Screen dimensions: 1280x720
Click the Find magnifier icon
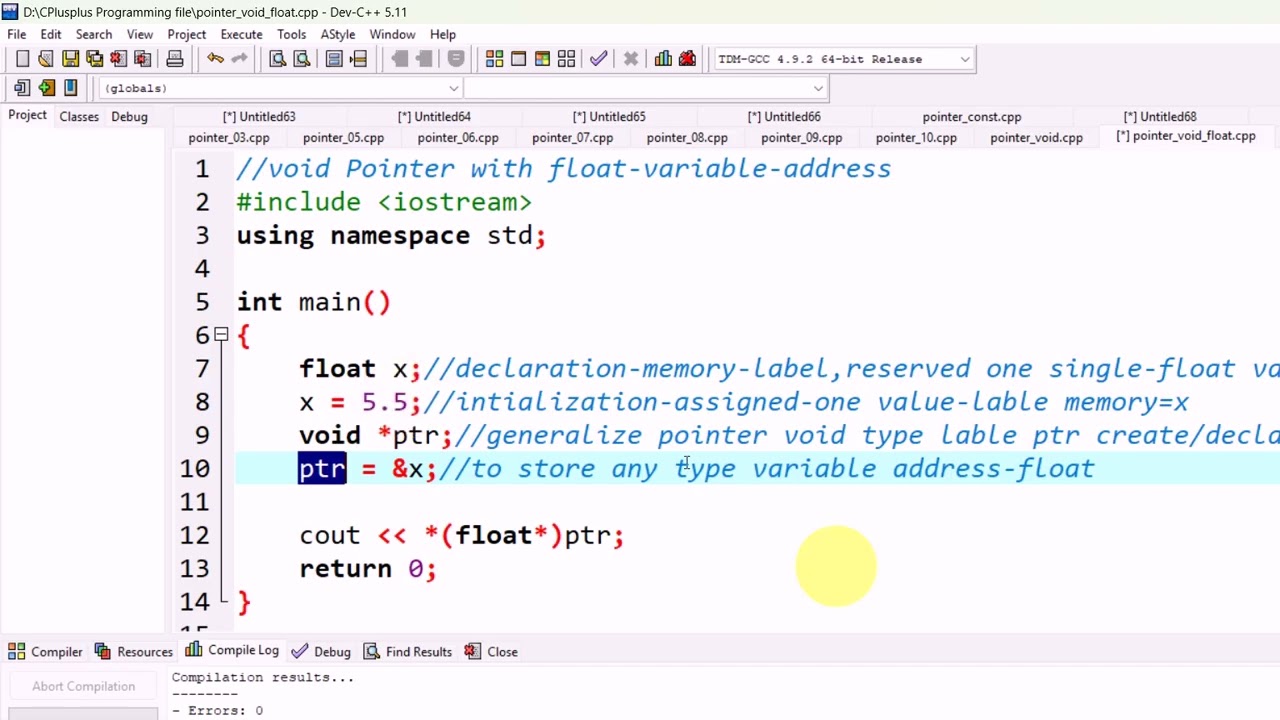278,59
